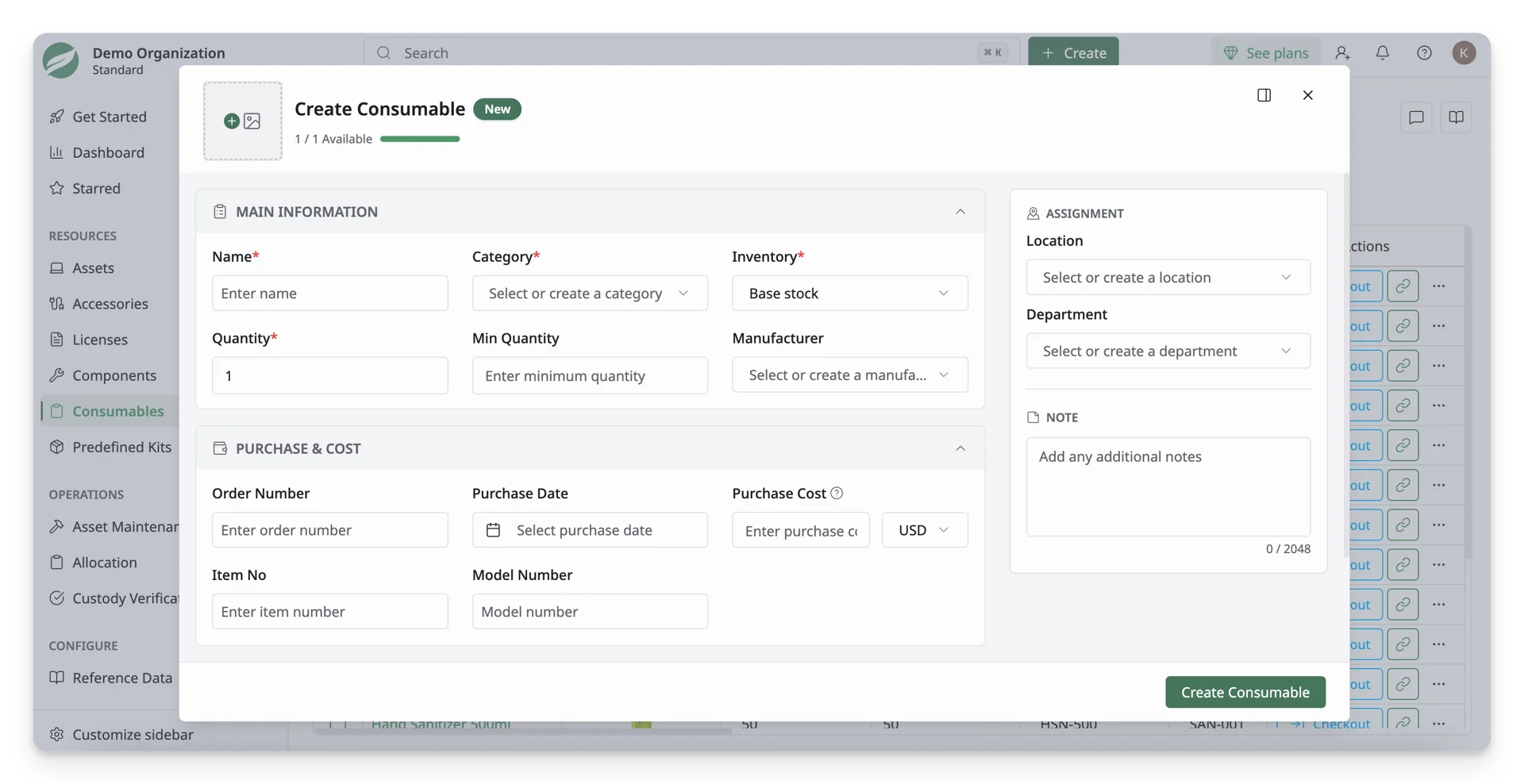This screenshot has height=784, width=1524.
Task: Click the Create button in top bar
Action: [x=1073, y=52]
